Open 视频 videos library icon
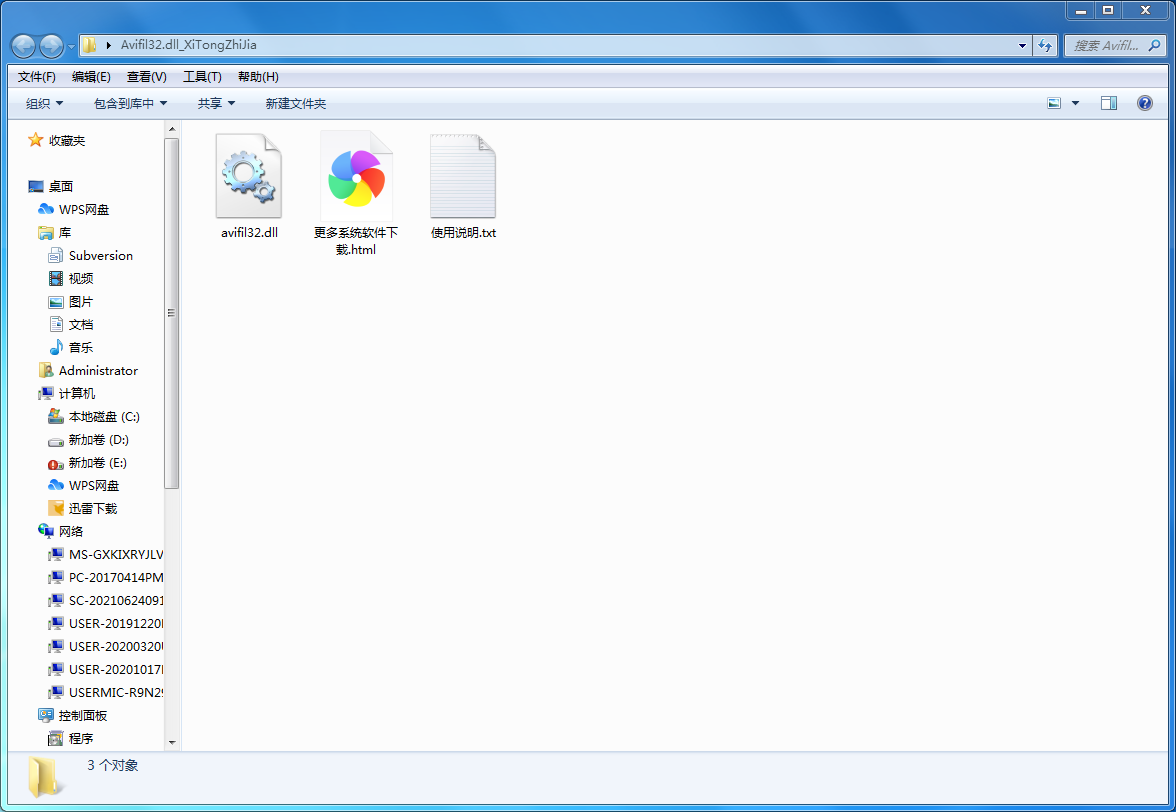This screenshot has height=812, width=1176. pos(56,278)
